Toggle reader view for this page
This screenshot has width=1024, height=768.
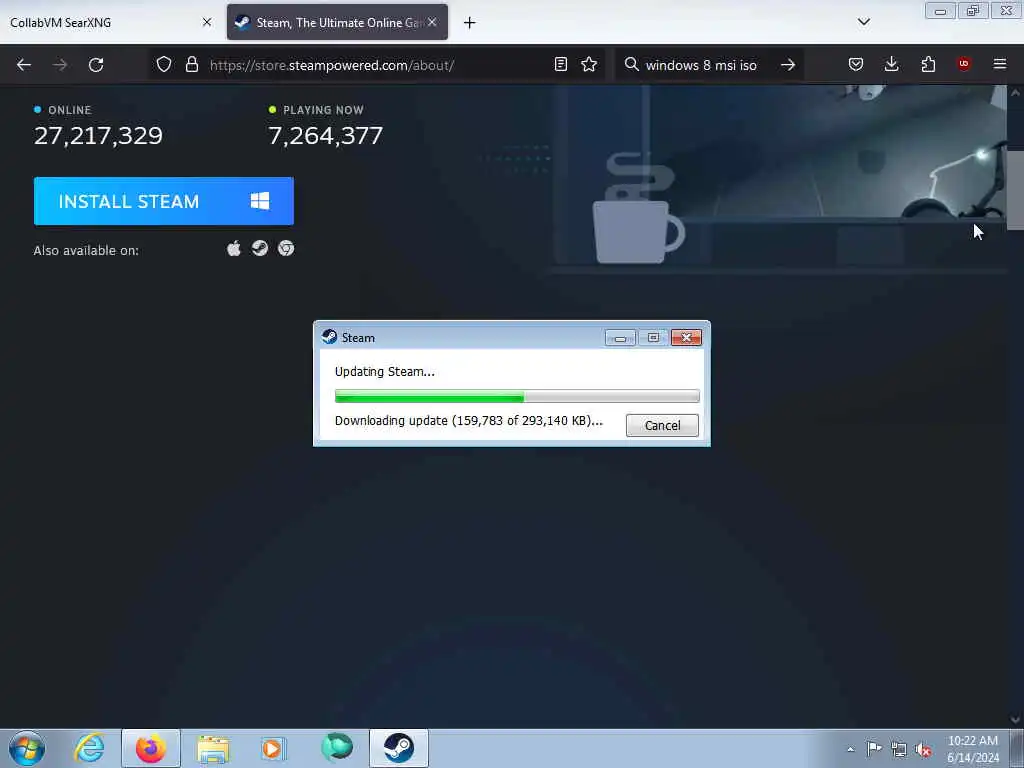[561, 65]
